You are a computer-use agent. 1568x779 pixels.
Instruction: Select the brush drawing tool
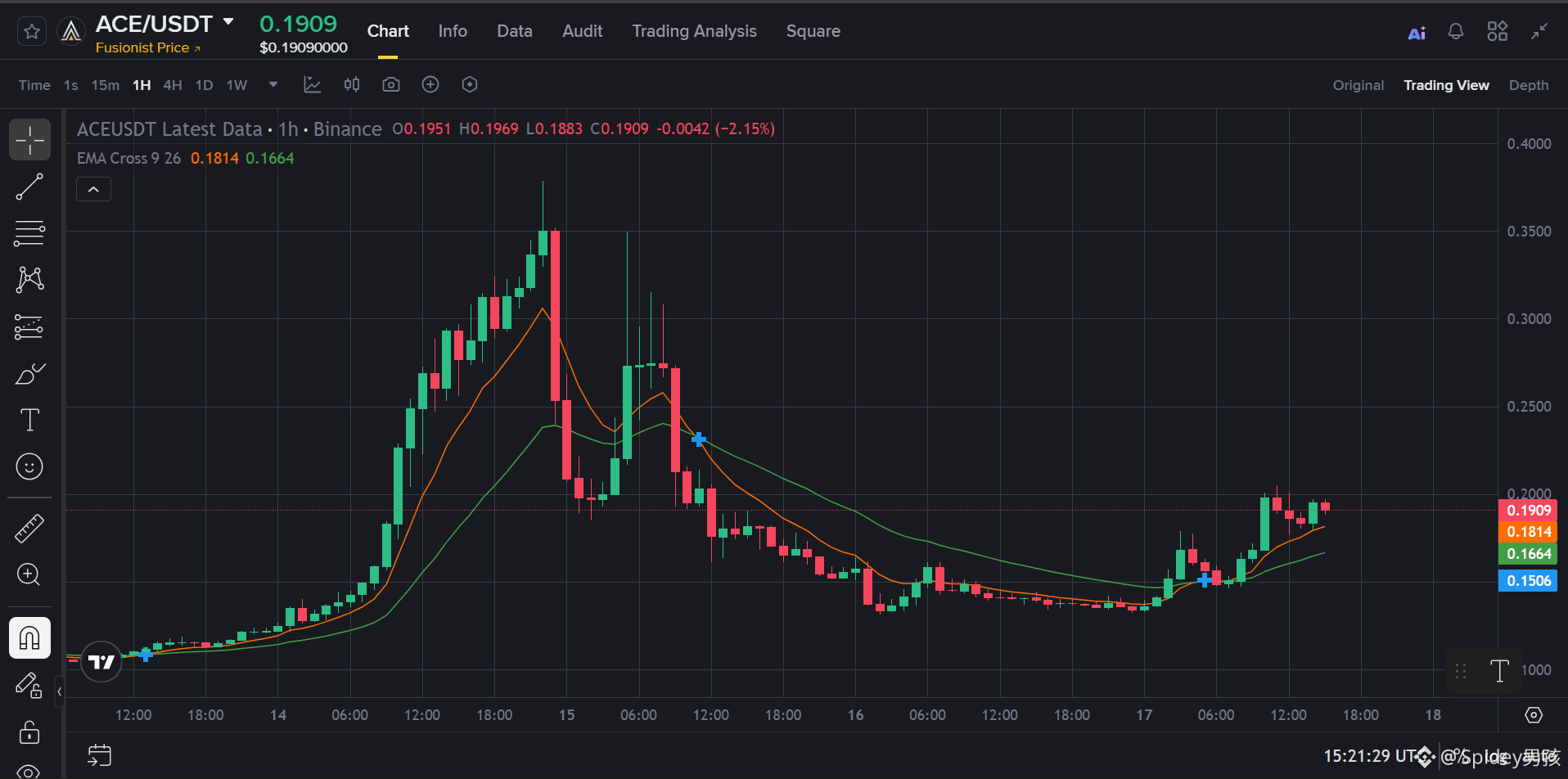pos(29,373)
